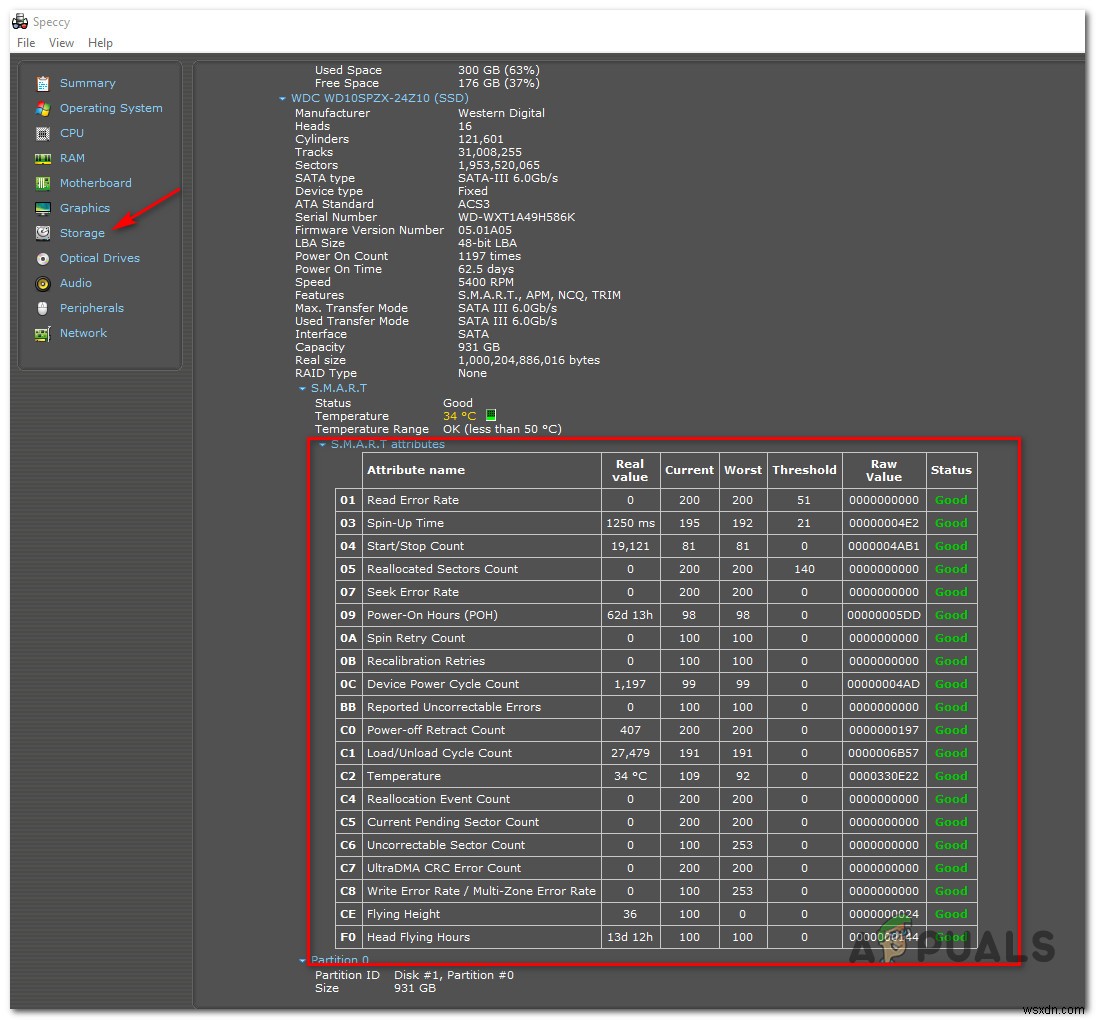Click the Network icon in the sidebar
The width and height of the screenshot is (1096, 1020).
[x=43, y=333]
